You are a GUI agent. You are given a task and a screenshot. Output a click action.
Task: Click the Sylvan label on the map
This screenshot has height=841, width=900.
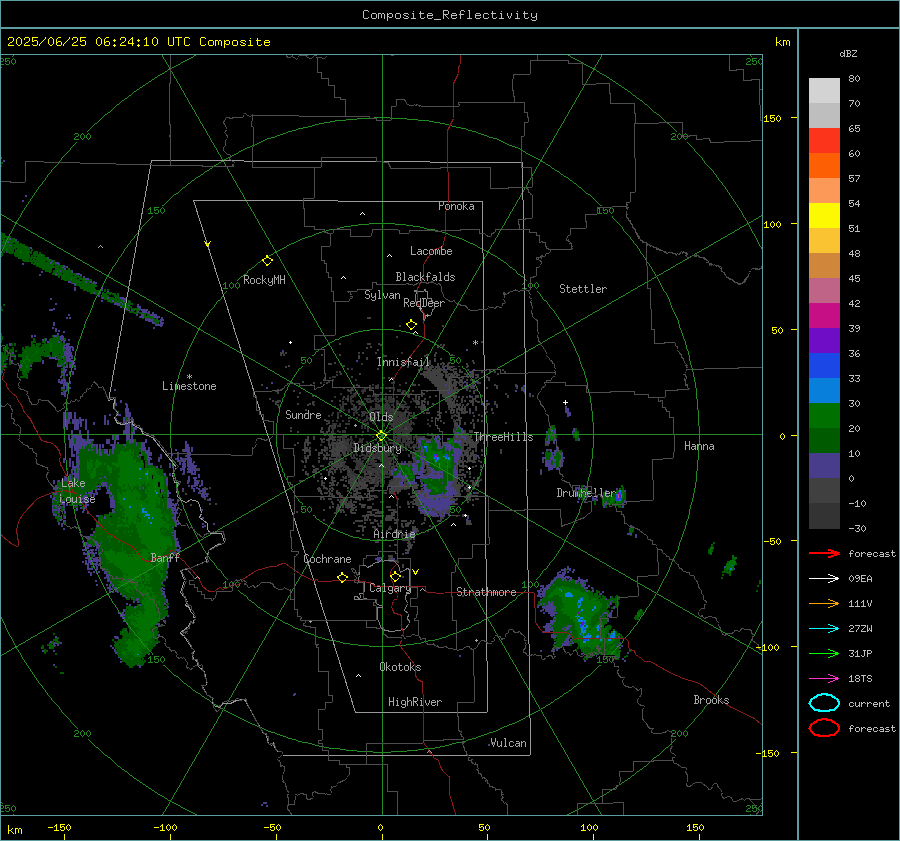coord(382,295)
